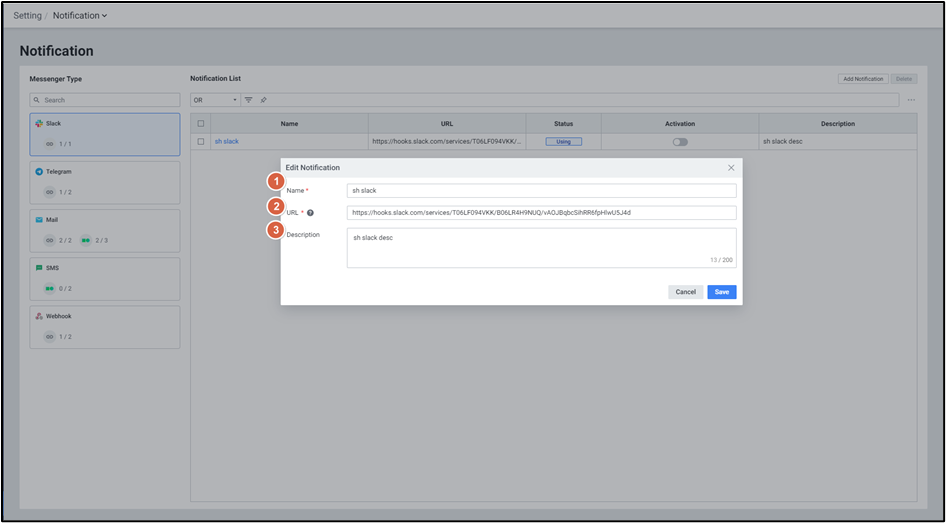Select the SMS messenger type icon

(x=39, y=268)
